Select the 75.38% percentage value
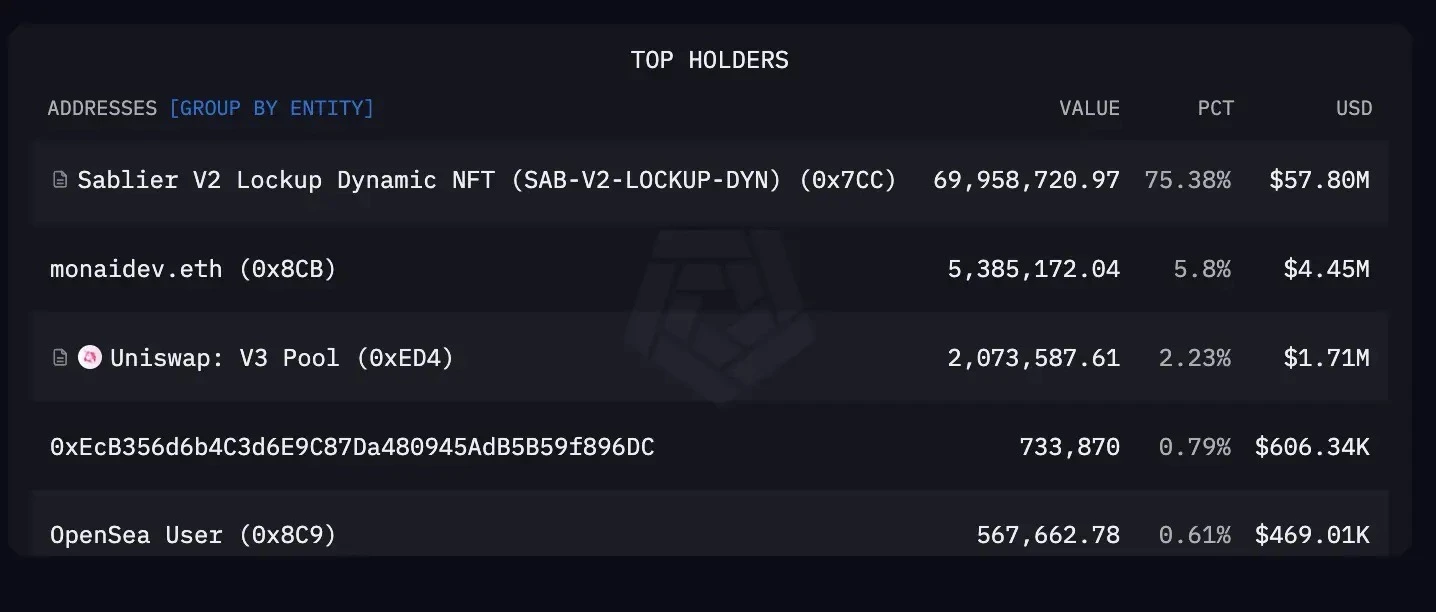The width and height of the screenshot is (1436, 612). (1188, 180)
